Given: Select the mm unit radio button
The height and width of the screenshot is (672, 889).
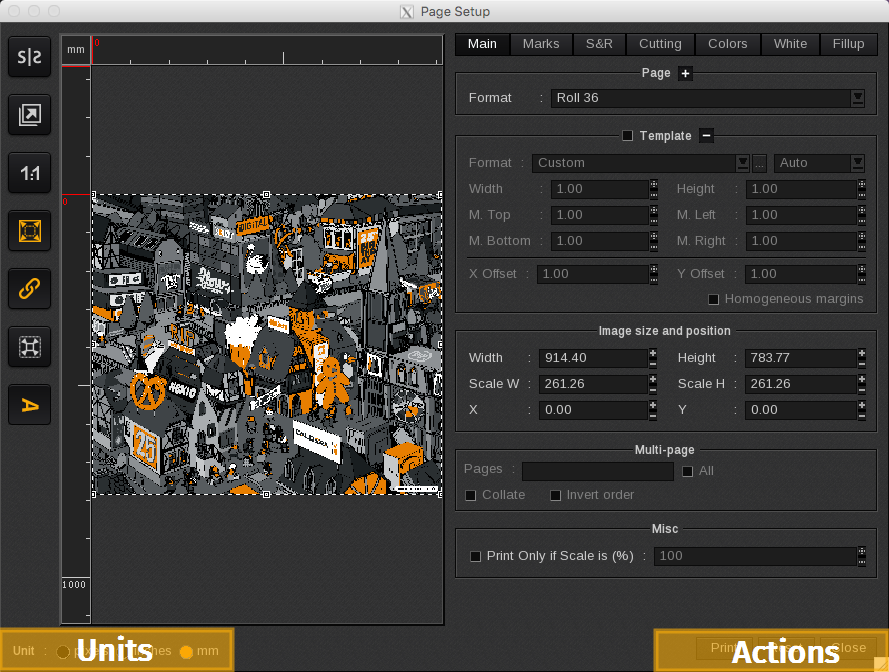Looking at the screenshot, I should coord(186,652).
